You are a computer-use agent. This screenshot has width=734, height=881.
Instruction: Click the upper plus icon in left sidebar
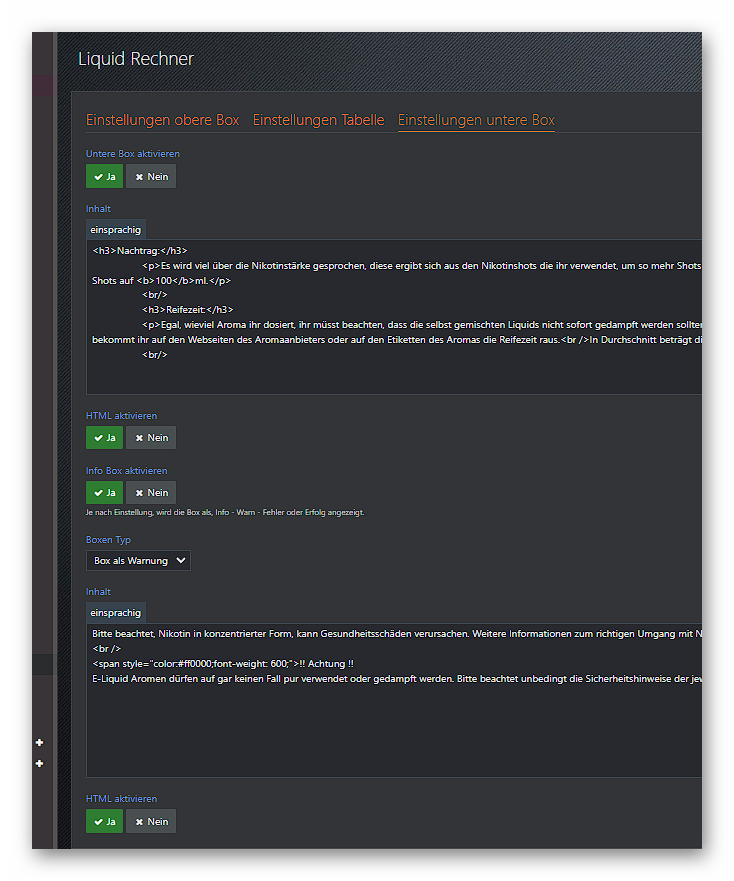pos(40,743)
